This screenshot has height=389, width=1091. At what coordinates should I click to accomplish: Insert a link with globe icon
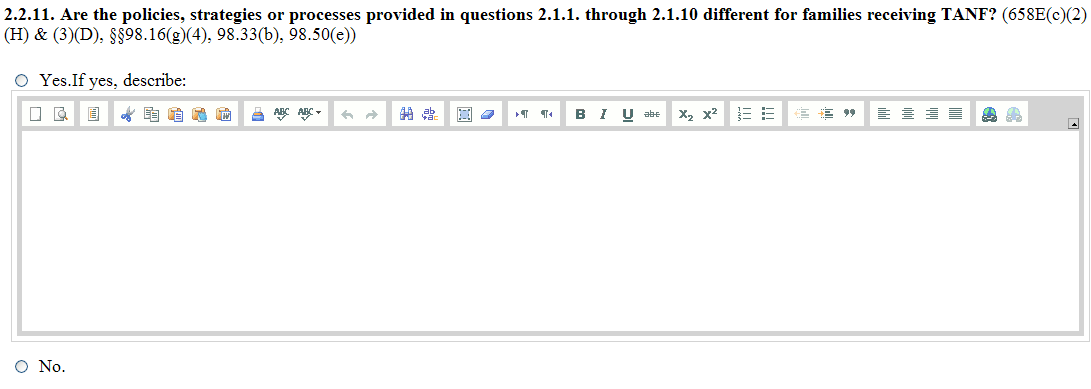989,114
